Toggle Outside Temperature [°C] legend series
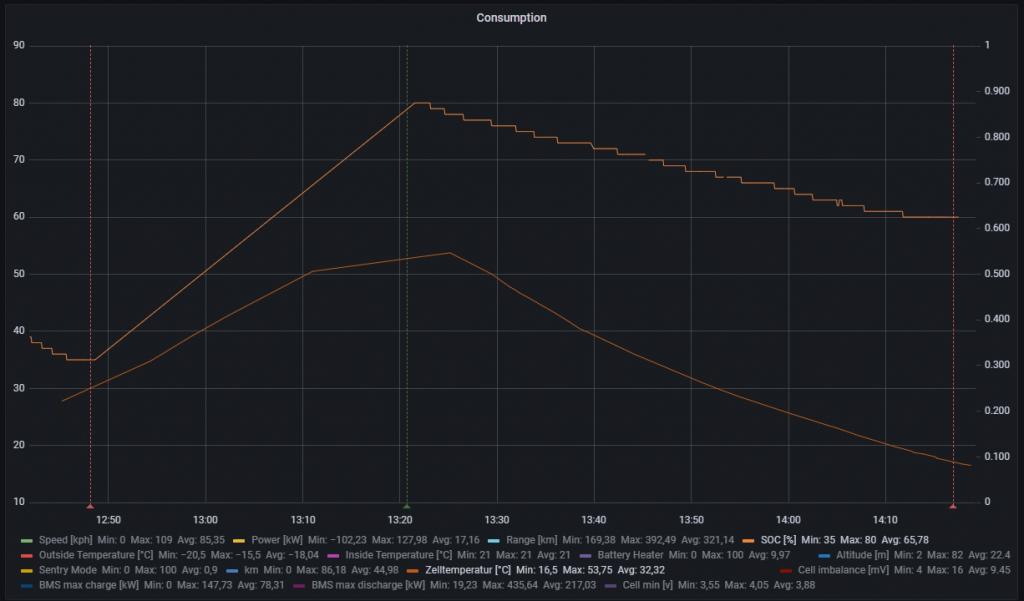The width and height of the screenshot is (1024, 601). pos(96,555)
